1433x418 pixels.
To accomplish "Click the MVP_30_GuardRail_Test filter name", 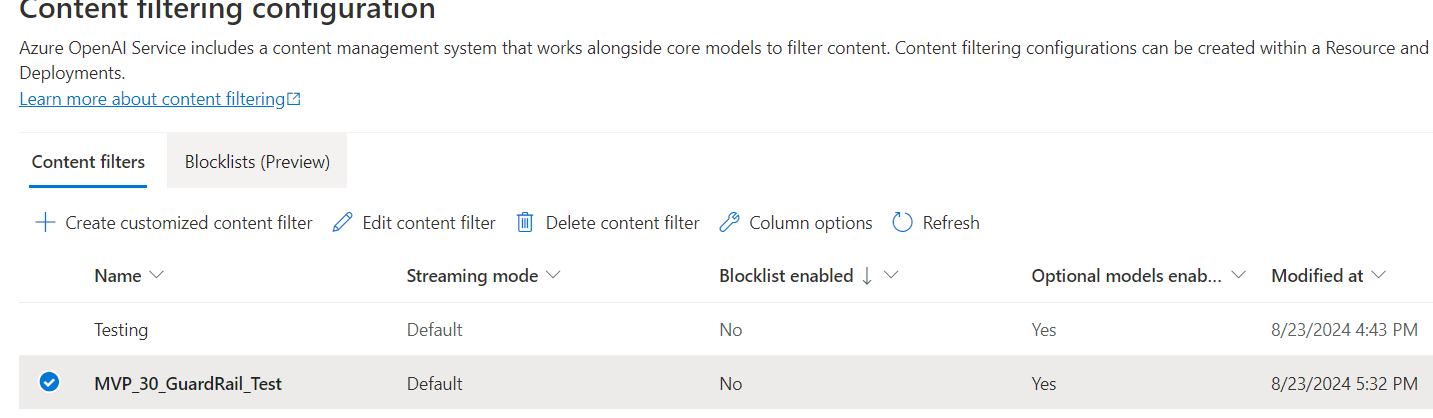I will click(188, 383).
